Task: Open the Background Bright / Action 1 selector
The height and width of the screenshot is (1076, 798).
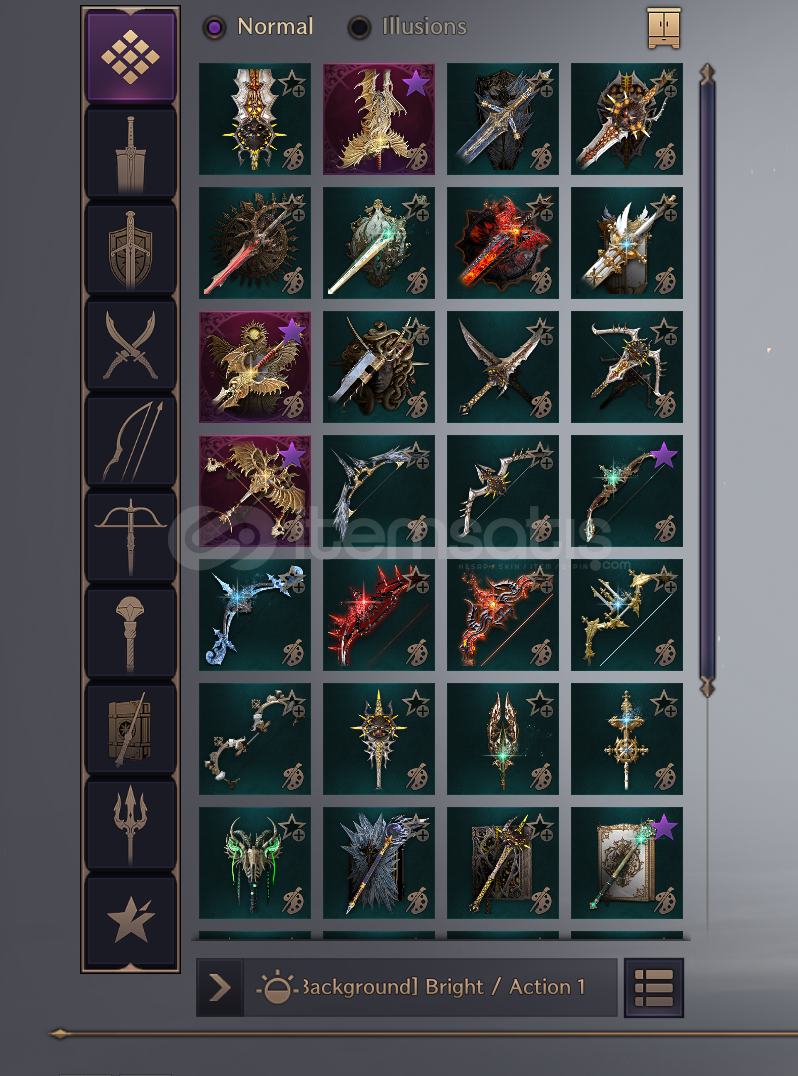Action: (430, 987)
